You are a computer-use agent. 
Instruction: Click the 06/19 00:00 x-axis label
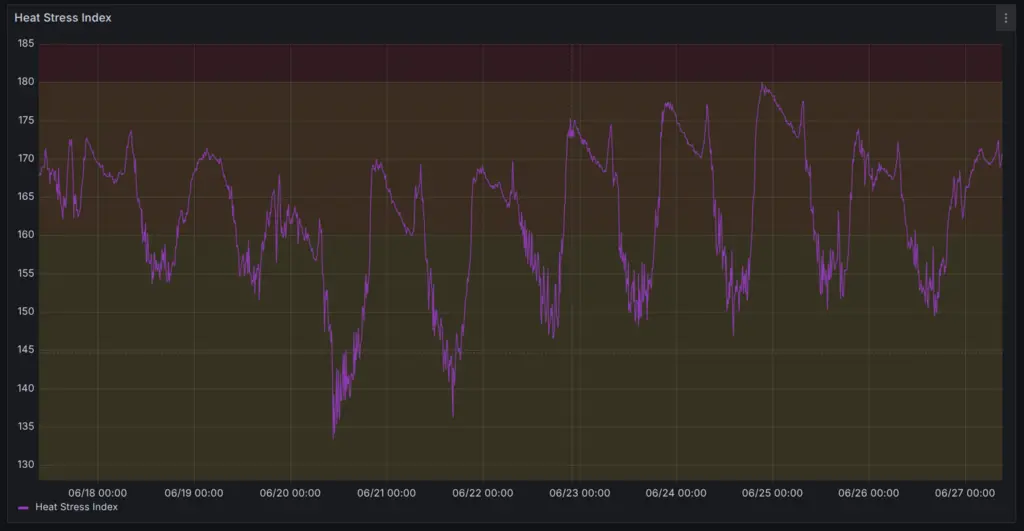(x=194, y=493)
